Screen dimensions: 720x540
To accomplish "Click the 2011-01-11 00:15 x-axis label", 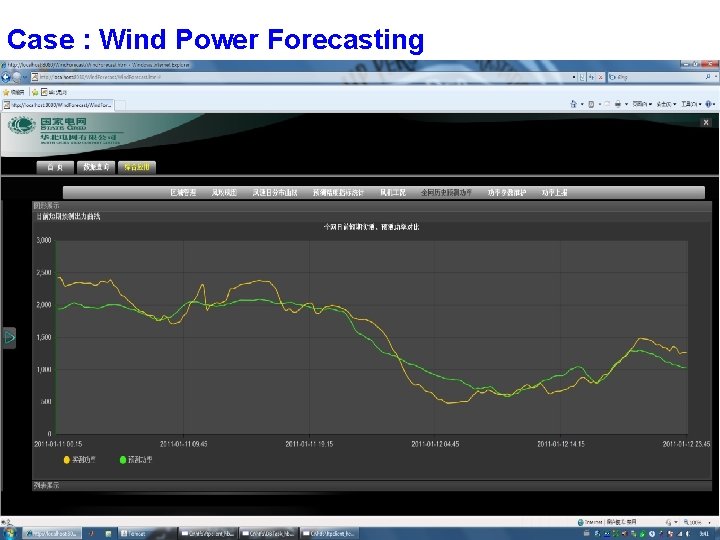I will [58, 444].
